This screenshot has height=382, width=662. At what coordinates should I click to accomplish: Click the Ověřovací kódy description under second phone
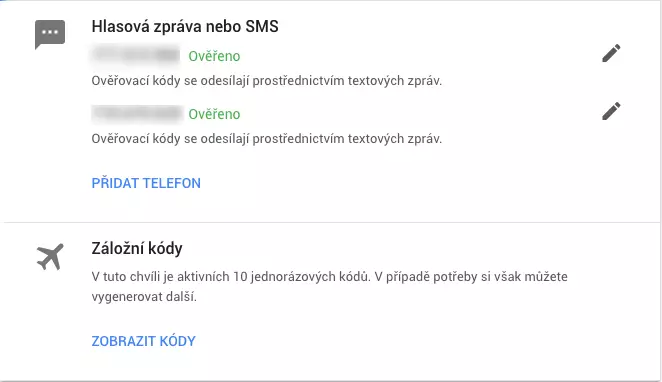(x=267, y=139)
